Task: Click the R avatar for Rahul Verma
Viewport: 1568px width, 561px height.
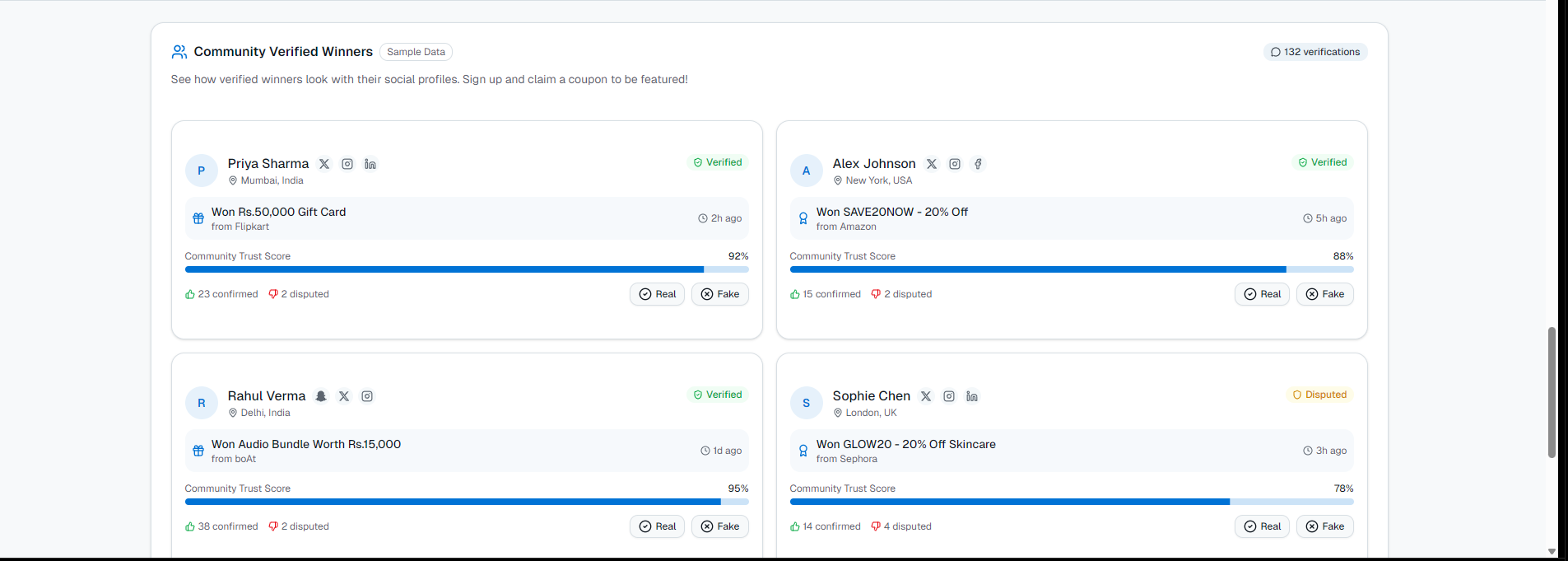Action: click(x=202, y=403)
